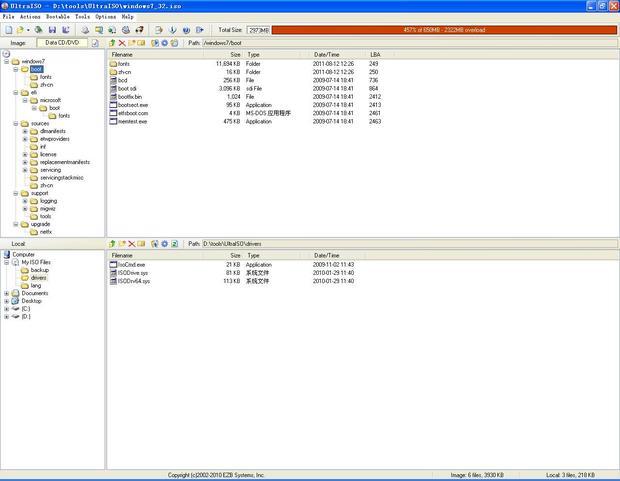Click the orange overload capacity bar
620x481 pixels.
click(444, 30)
